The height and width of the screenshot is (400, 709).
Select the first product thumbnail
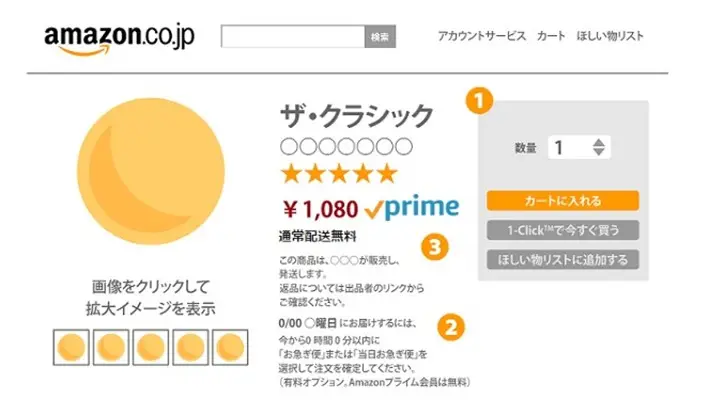tap(71, 347)
